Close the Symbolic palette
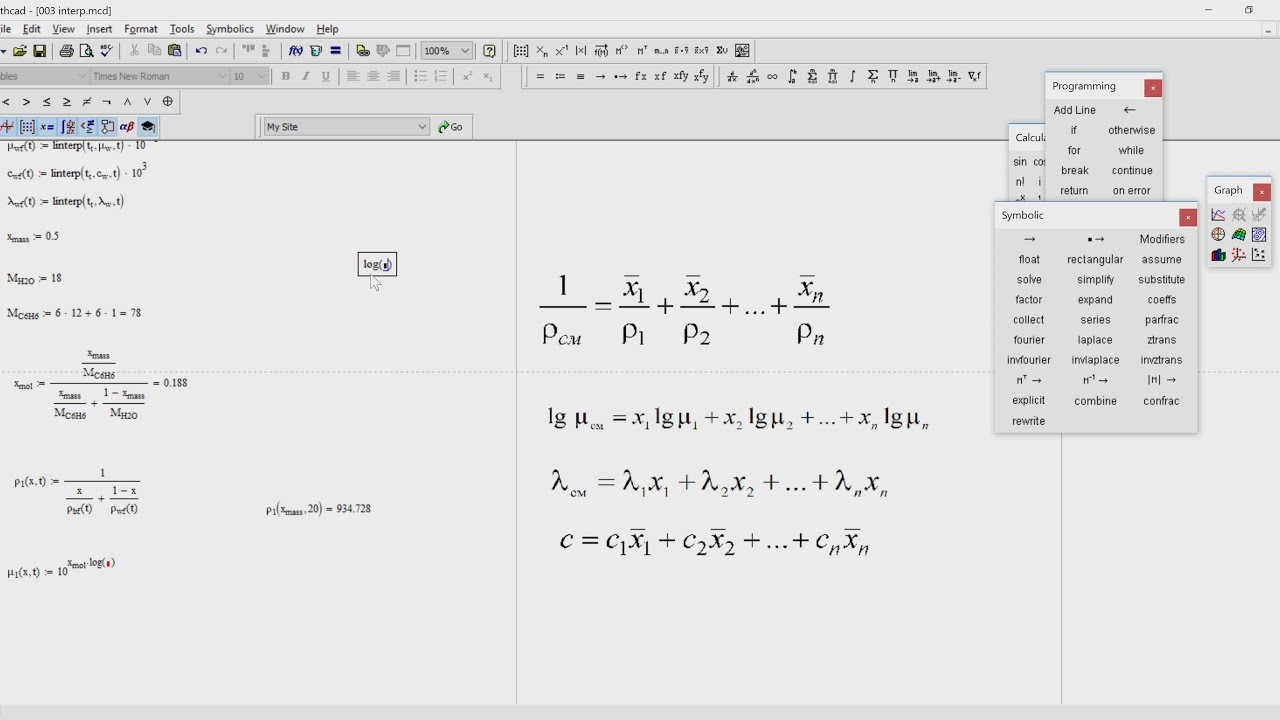 coord(1188,217)
